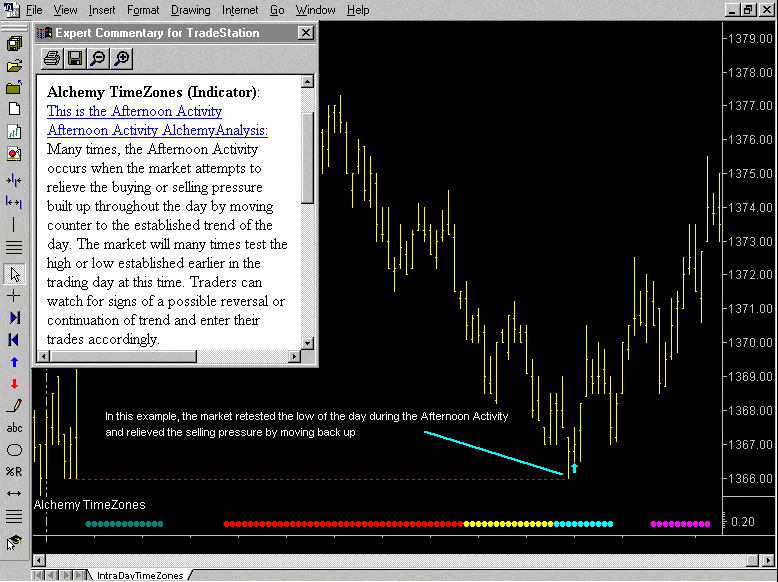
Task: Click first-tab navigation arrow beside IntraDayTimeZones
Action: [x=38, y=576]
